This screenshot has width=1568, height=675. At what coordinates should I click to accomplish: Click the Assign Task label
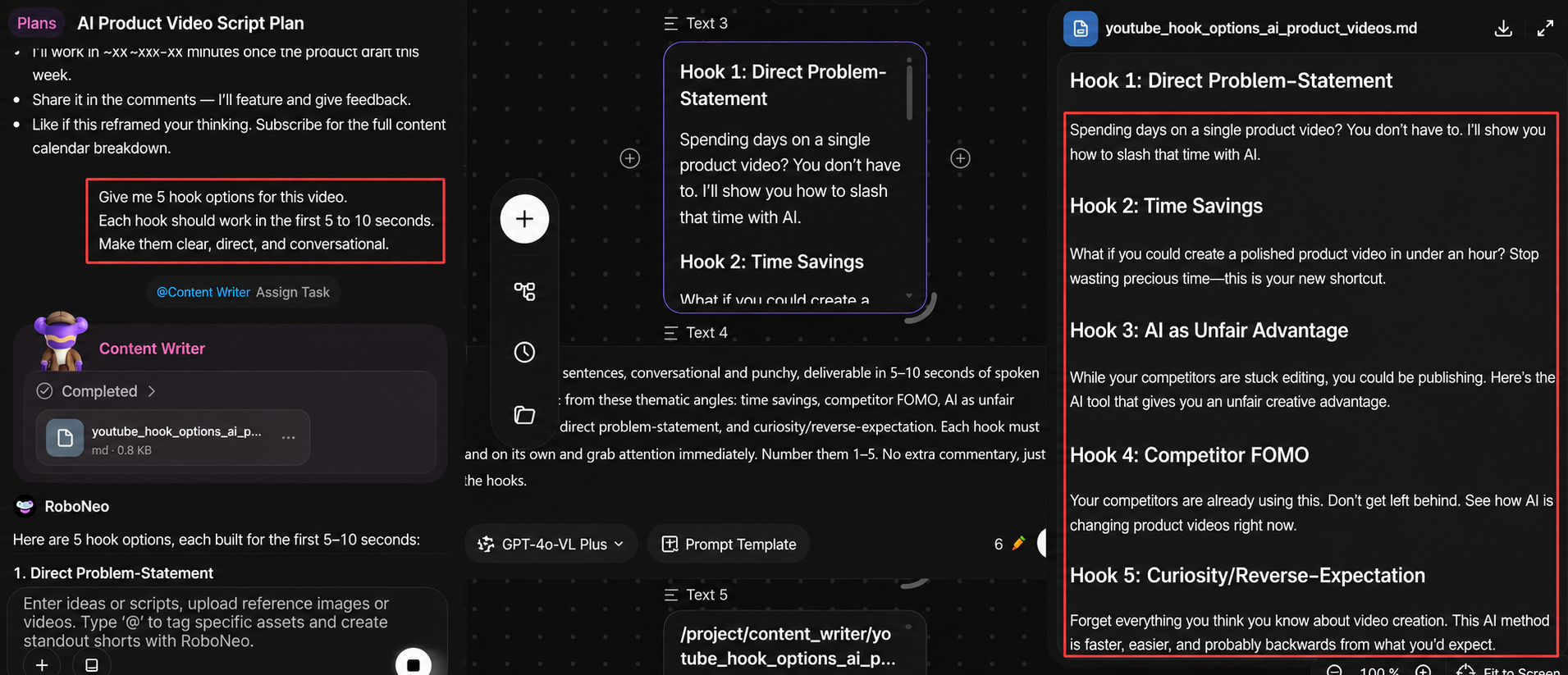[292, 292]
